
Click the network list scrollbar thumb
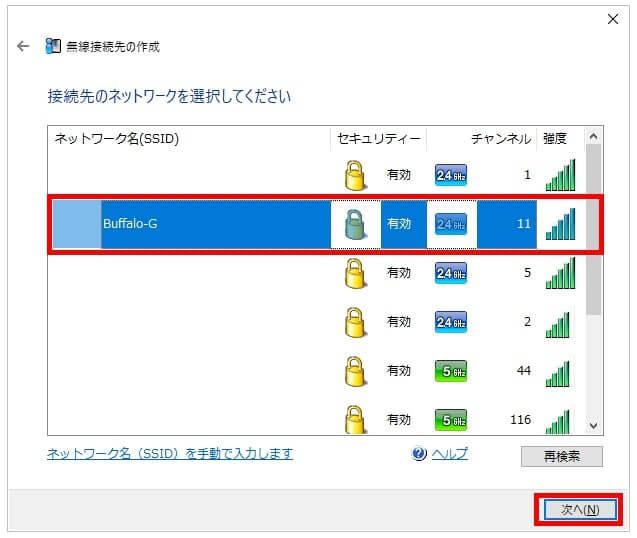tap(594, 230)
